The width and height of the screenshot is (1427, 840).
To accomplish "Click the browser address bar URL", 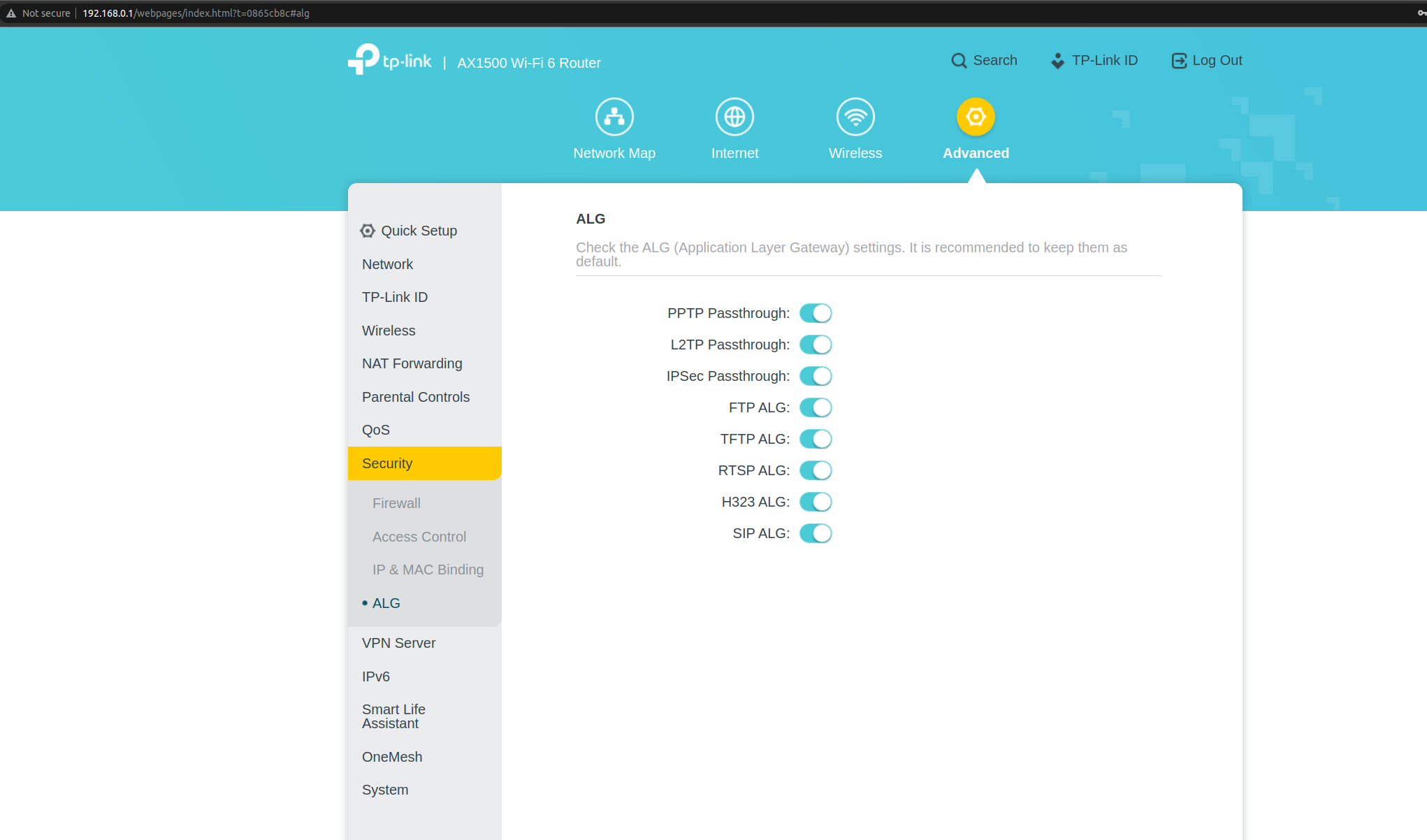I will [x=196, y=13].
